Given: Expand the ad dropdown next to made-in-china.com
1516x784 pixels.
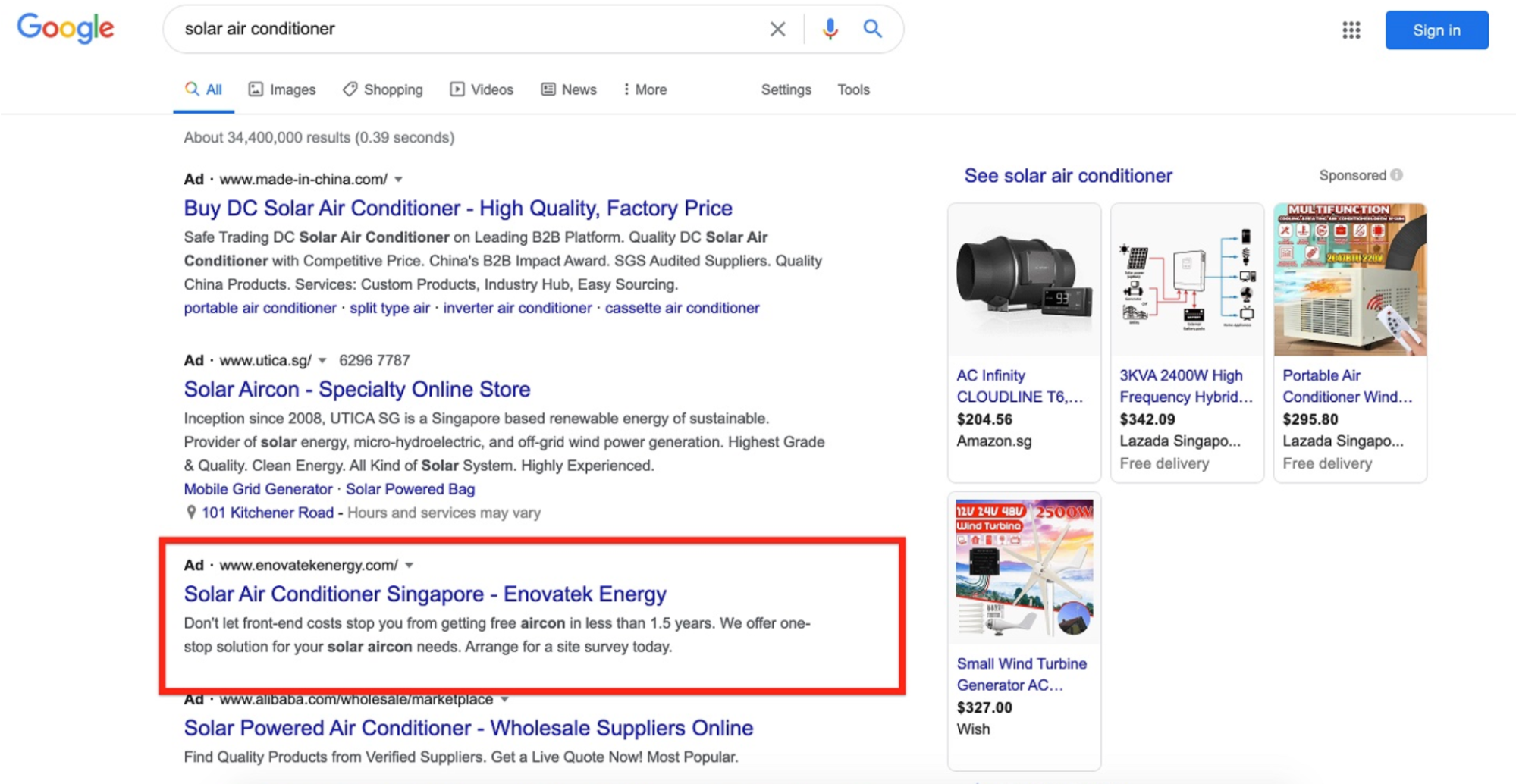Looking at the screenshot, I should tap(400, 179).
